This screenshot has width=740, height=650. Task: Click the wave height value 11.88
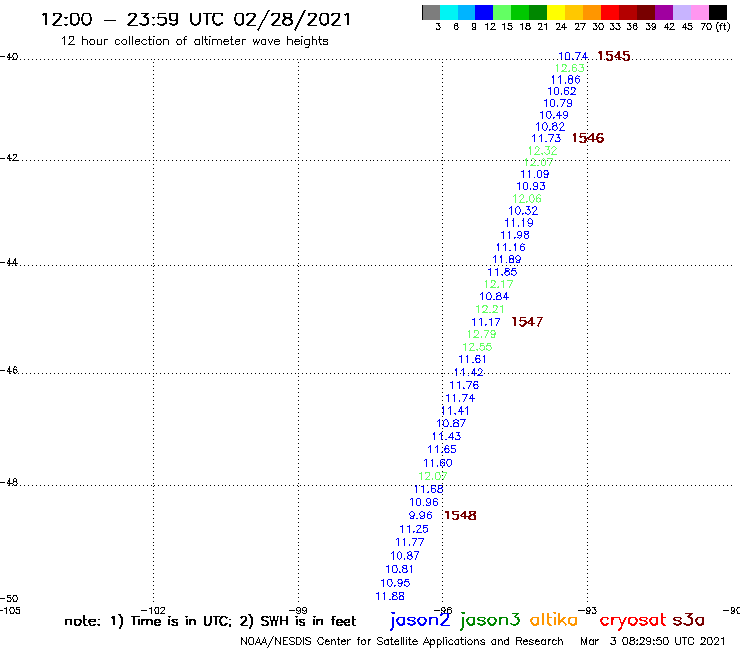(x=390, y=596)
